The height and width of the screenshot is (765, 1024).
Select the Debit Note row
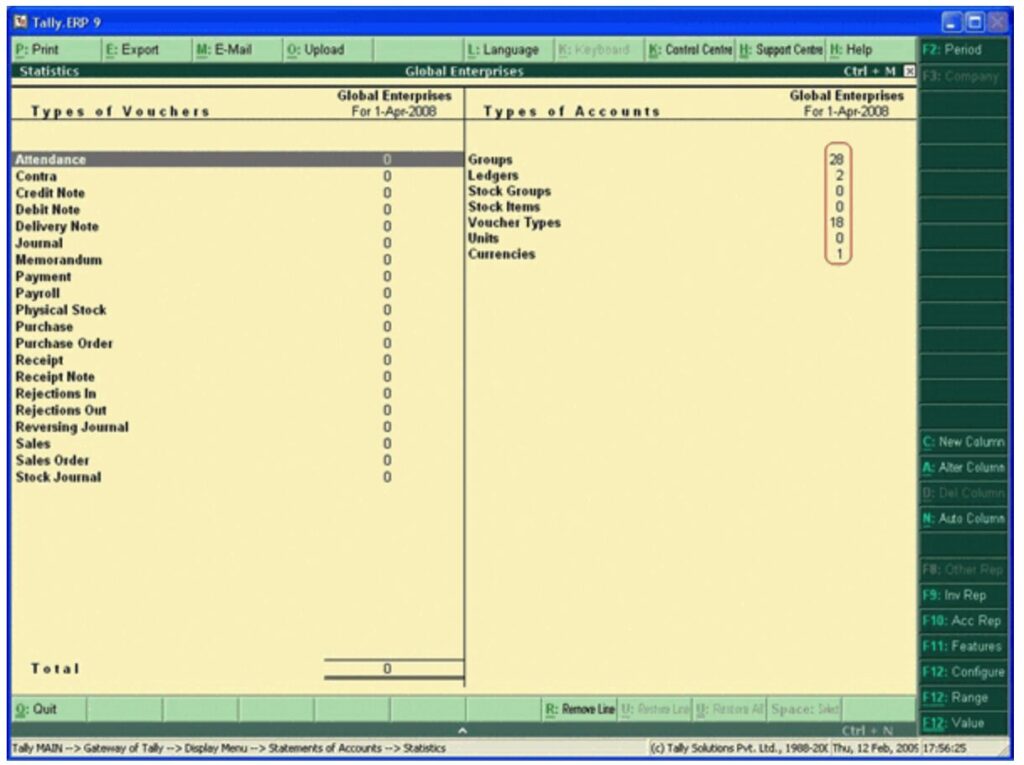238,210
